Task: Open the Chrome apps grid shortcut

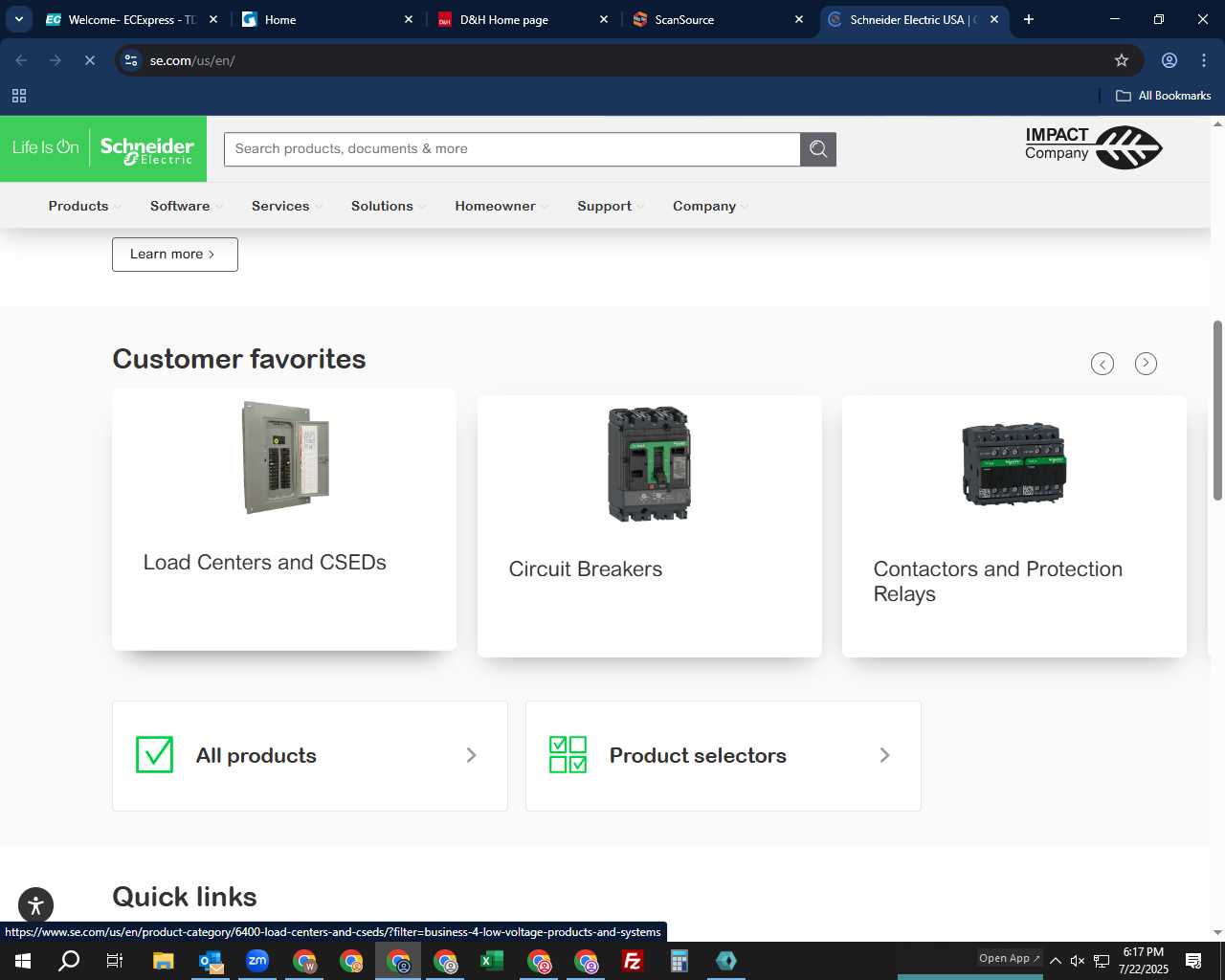Action: [x=19, y=96]
